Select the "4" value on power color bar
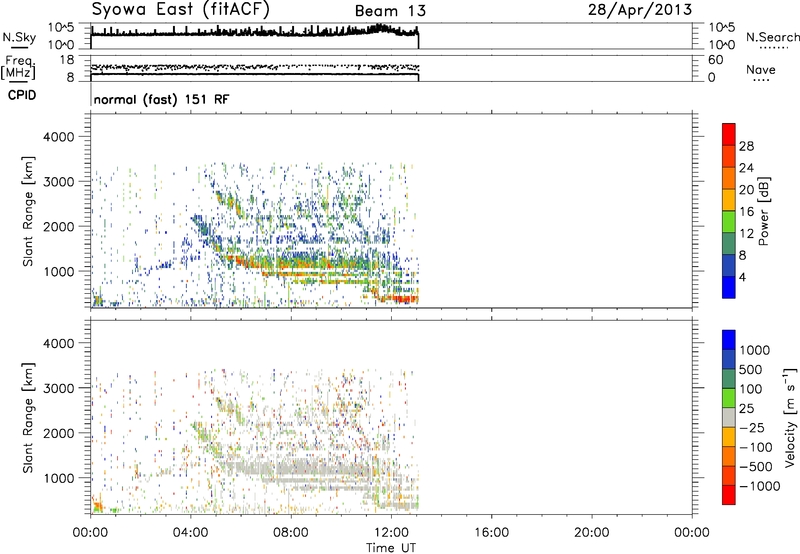 742,277
